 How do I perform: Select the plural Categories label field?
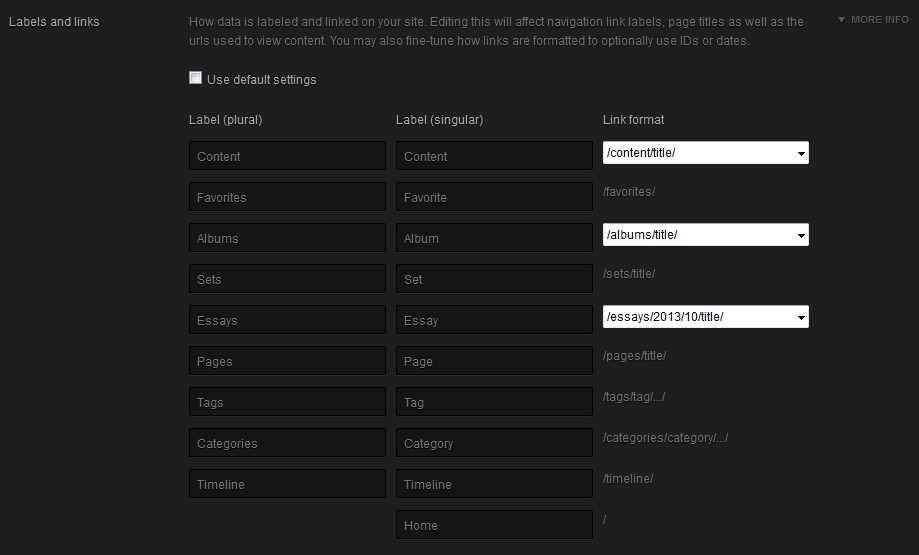coord(287,443)
